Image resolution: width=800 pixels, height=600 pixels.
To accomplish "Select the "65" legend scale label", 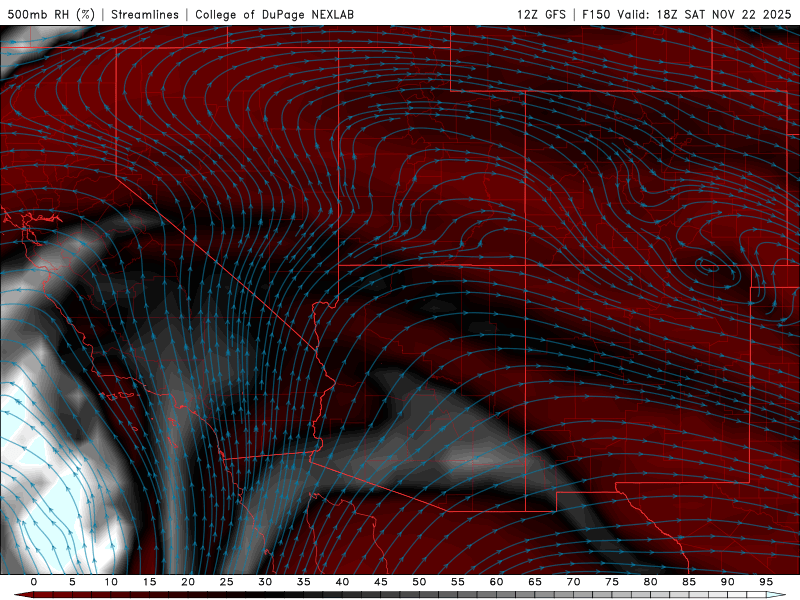I will 535,582.
